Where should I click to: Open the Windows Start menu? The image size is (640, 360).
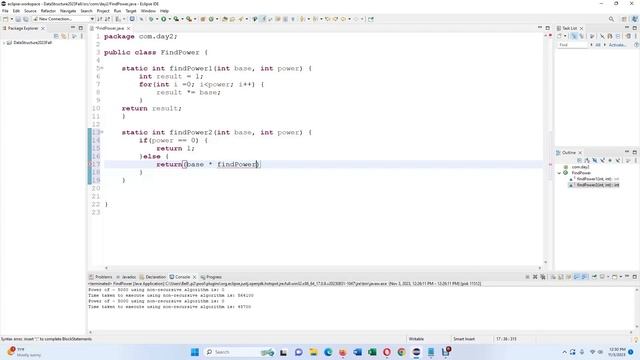[195, 352]
